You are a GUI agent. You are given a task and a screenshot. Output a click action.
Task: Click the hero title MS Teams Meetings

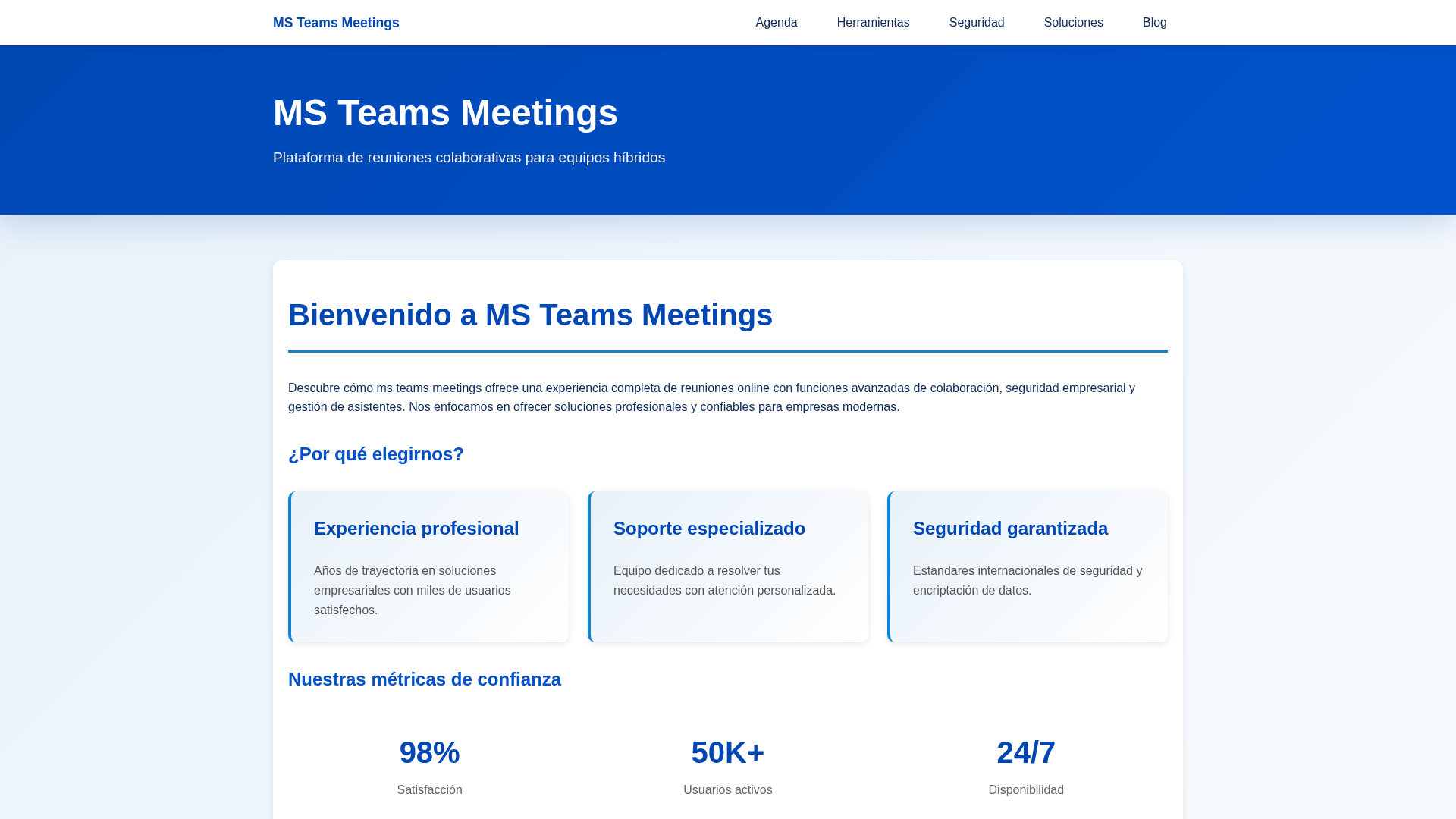[x=445, y=112]
